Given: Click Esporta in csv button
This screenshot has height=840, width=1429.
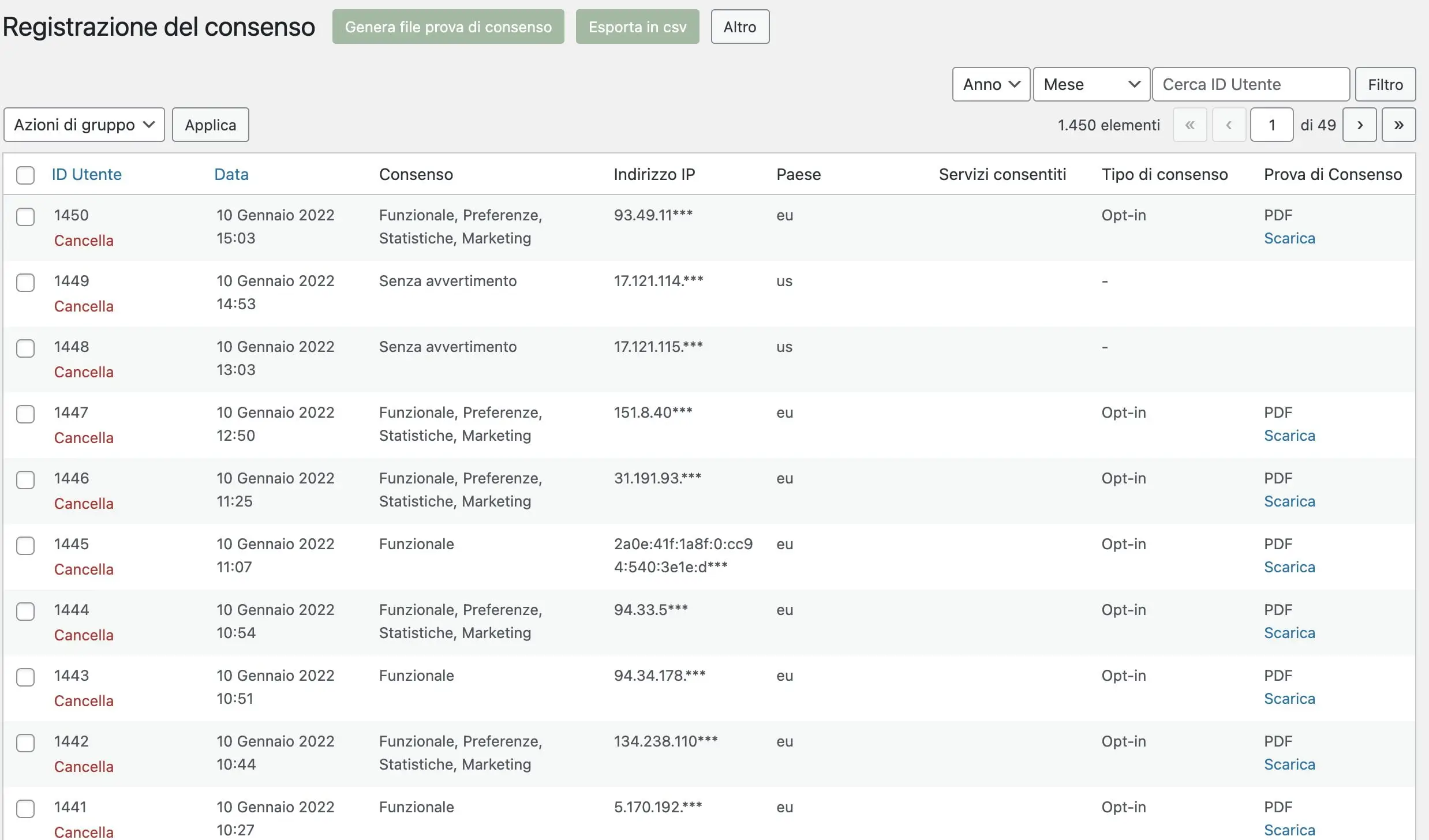Looking at the screenshot, I should click(x=637, y=27).
